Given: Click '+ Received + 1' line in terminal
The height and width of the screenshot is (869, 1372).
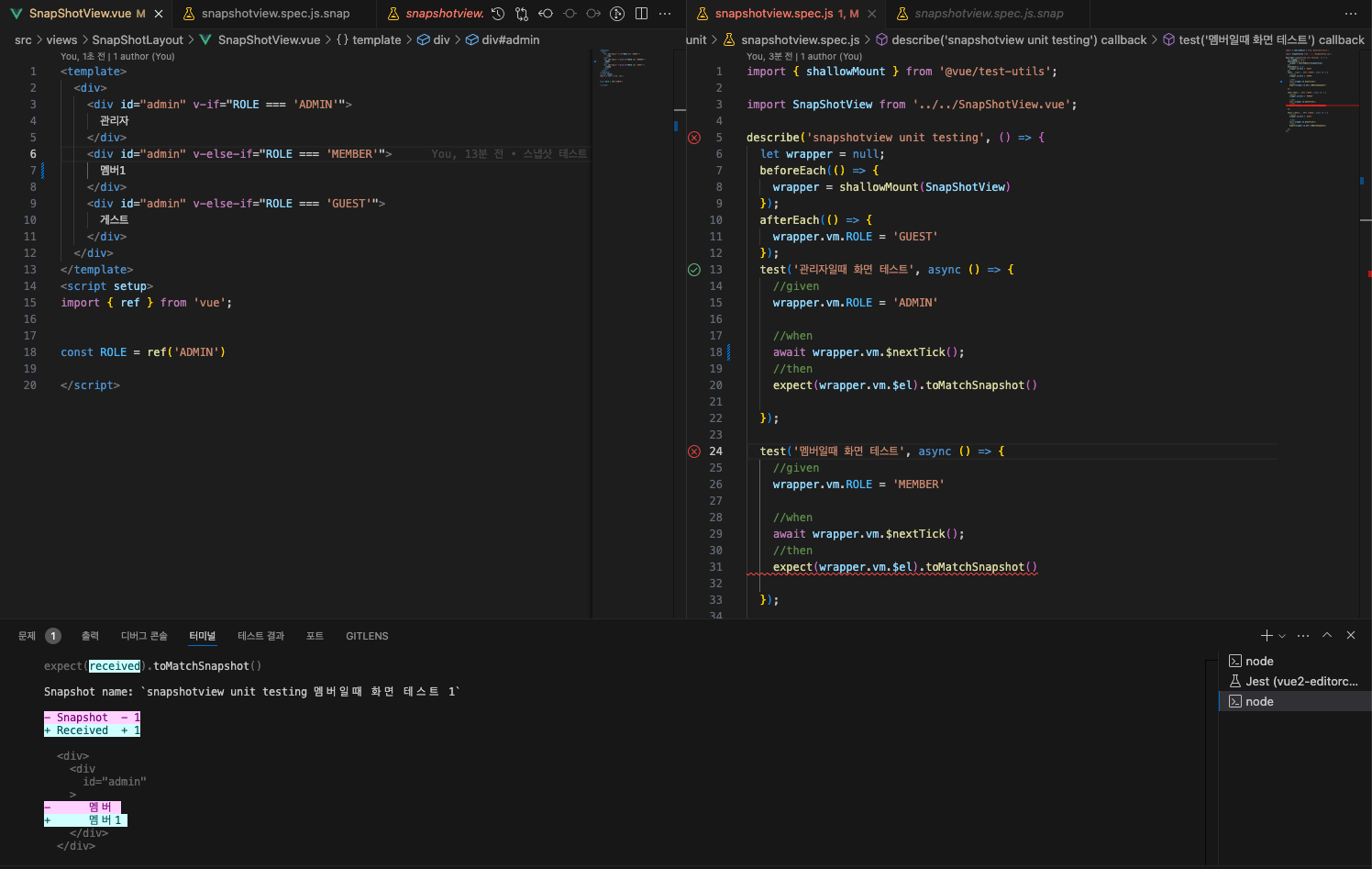Looking at the screenshot, I should 93,730.
